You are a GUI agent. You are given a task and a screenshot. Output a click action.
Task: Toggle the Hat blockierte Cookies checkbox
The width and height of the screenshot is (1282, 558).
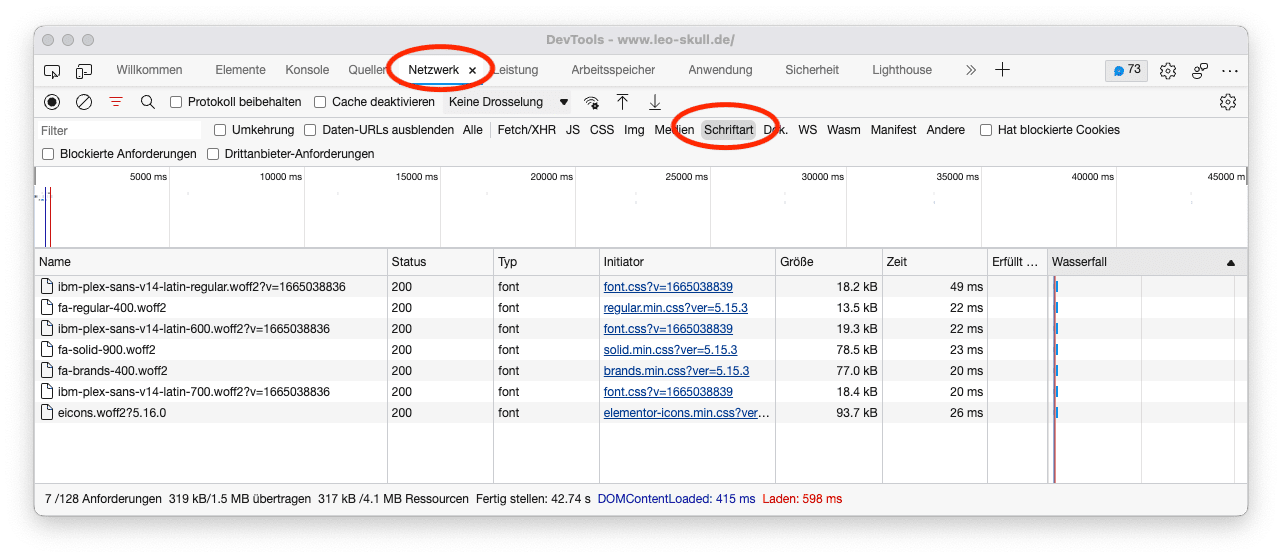(x=986, y=130)
